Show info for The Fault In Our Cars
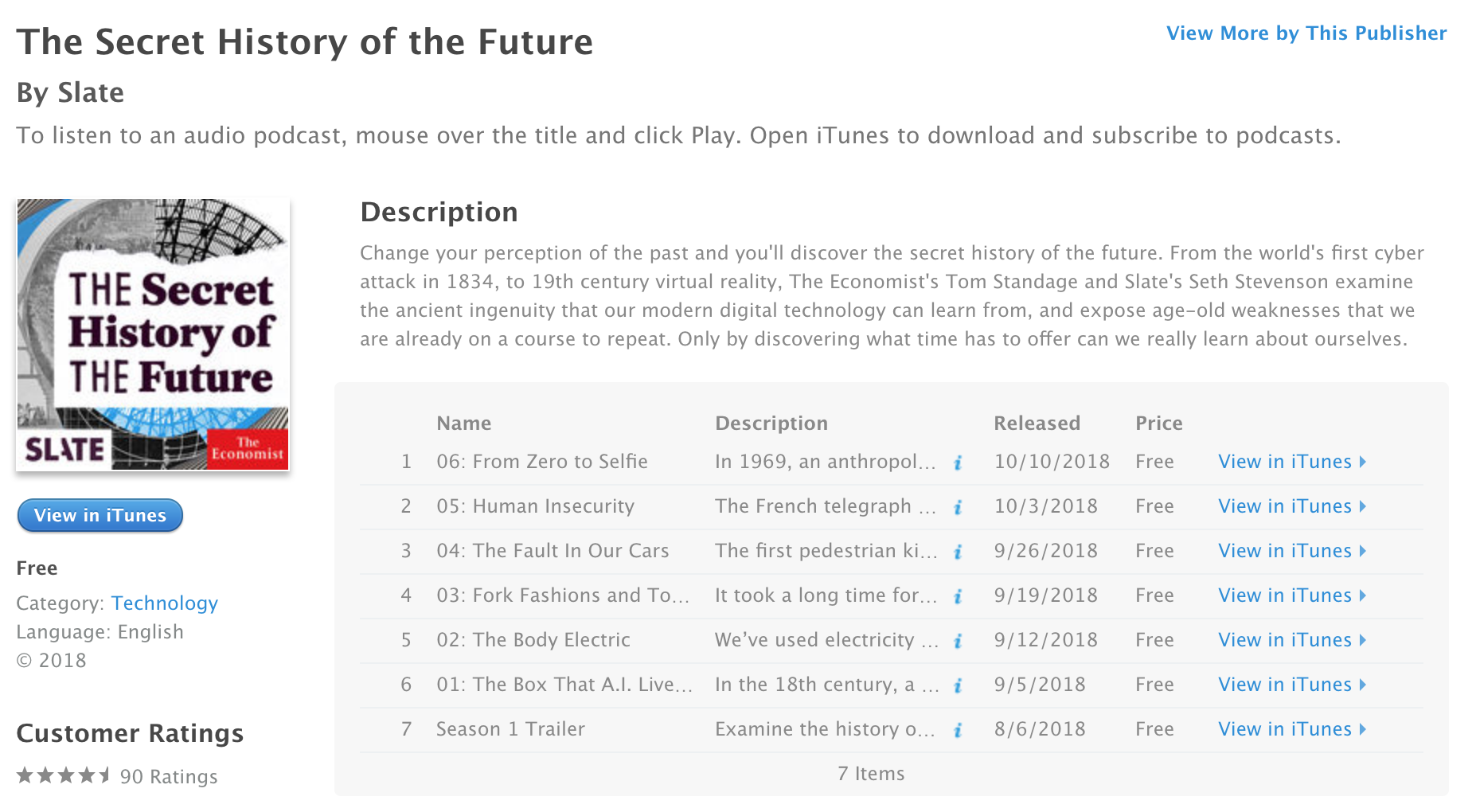 coord(958,552)
